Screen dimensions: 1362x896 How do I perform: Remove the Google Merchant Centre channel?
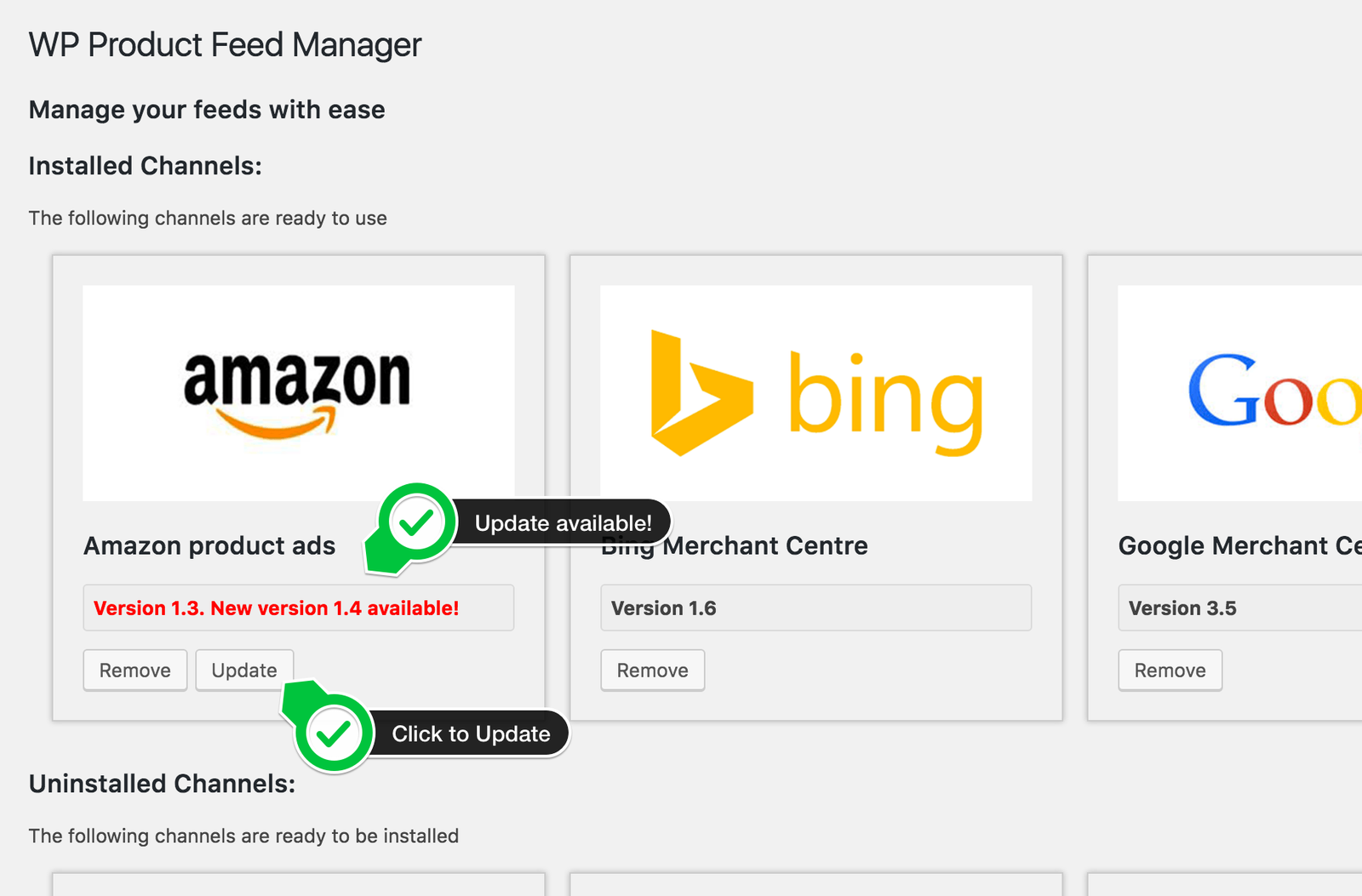click(1170, 671)
